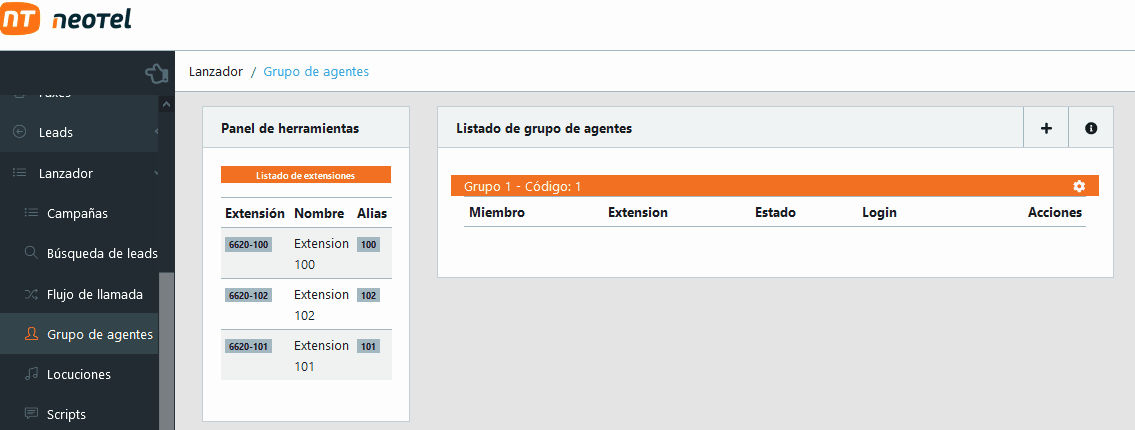Add a new agent group with plus icon
The width and height of the screenshot is (1135, 430).
click(x=1046, y=128)
